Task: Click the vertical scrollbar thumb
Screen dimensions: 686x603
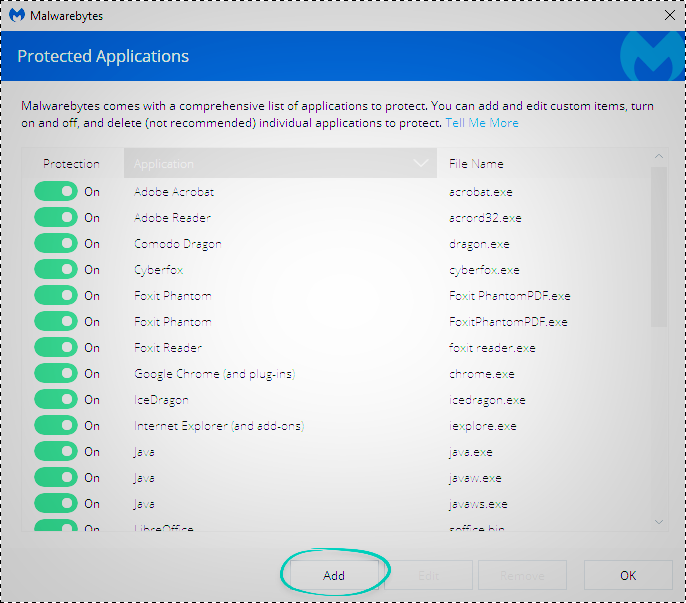Action: pos(658,245)
